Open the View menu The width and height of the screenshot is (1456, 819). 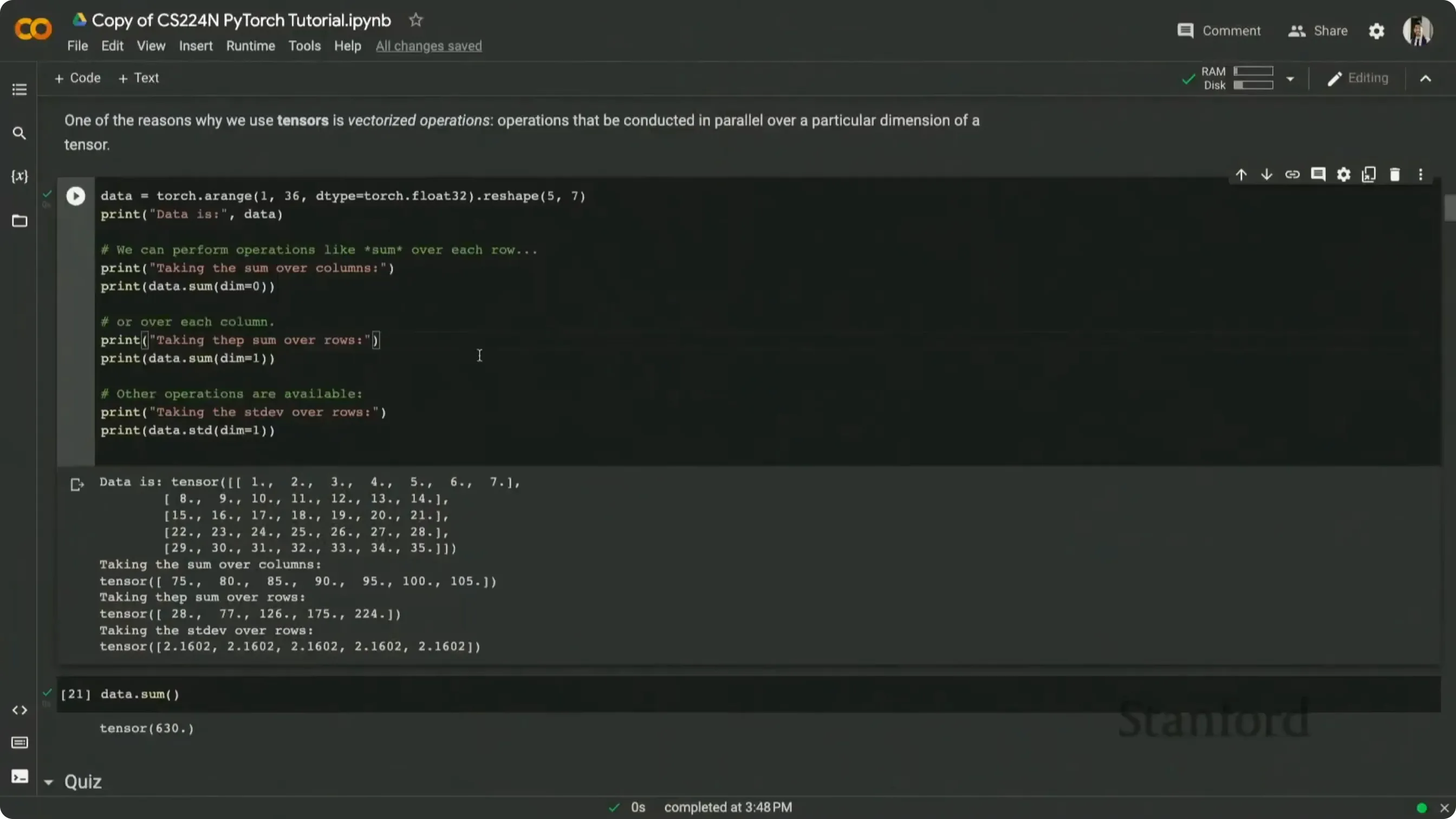click(x=151, y=47)
